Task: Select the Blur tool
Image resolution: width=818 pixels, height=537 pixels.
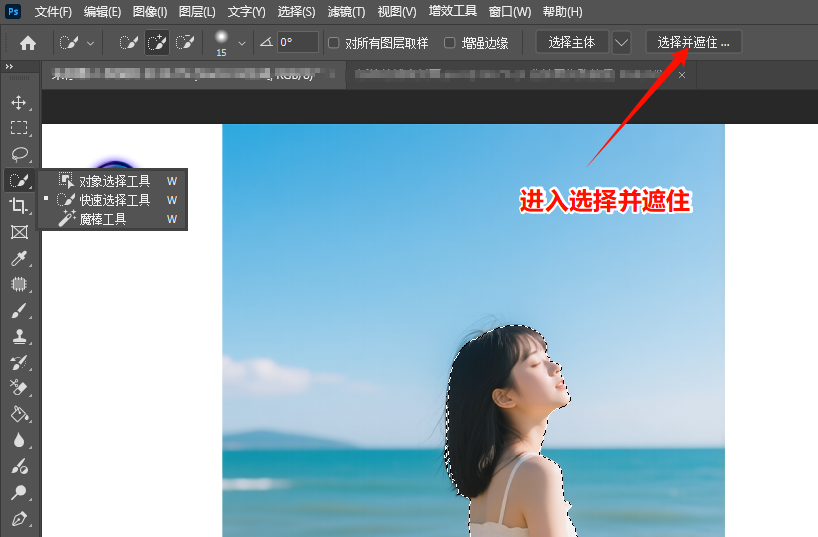Action: [x=19, y=440]
